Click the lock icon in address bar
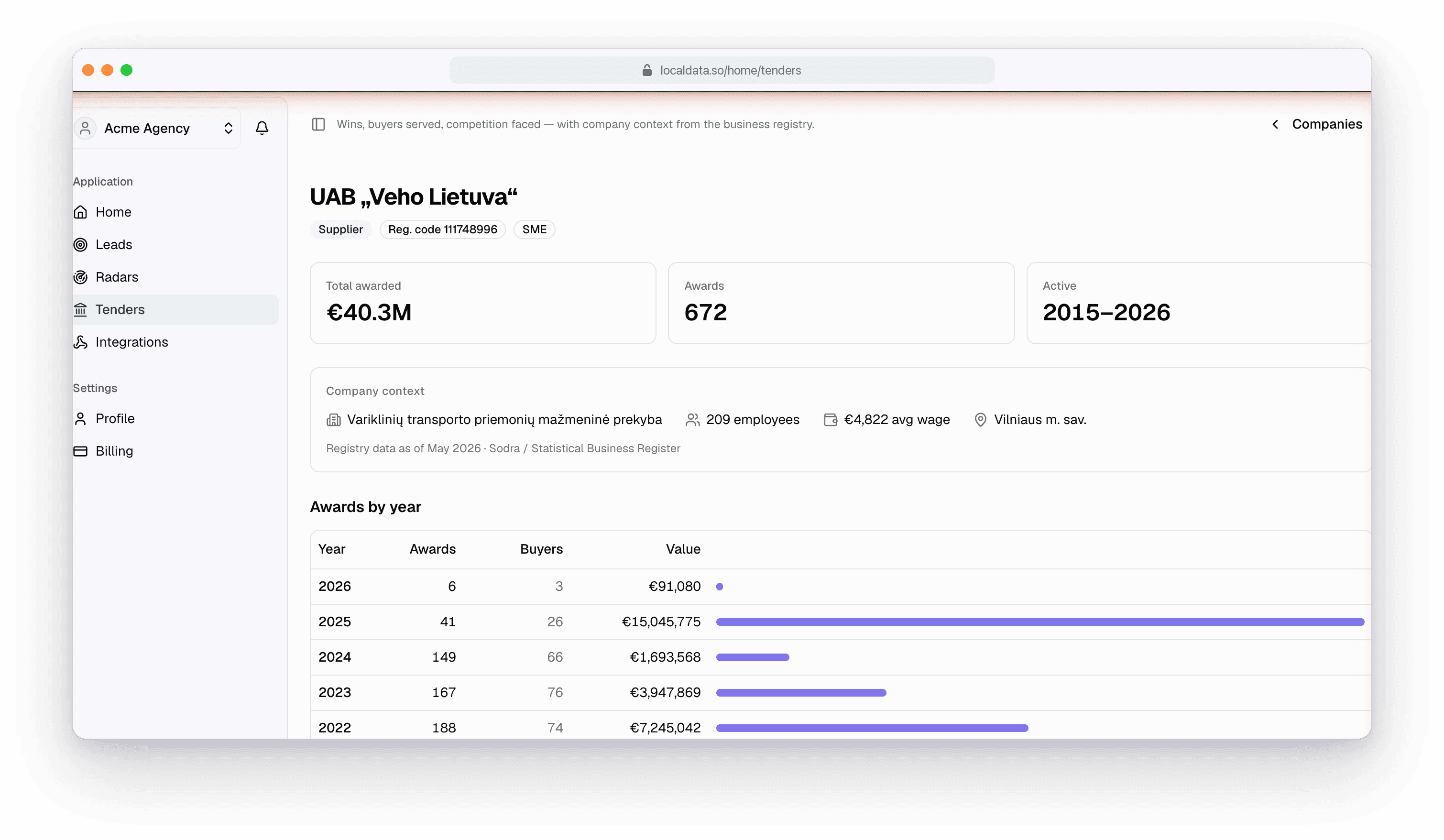1444x840 pixels. tap(647, 70)
